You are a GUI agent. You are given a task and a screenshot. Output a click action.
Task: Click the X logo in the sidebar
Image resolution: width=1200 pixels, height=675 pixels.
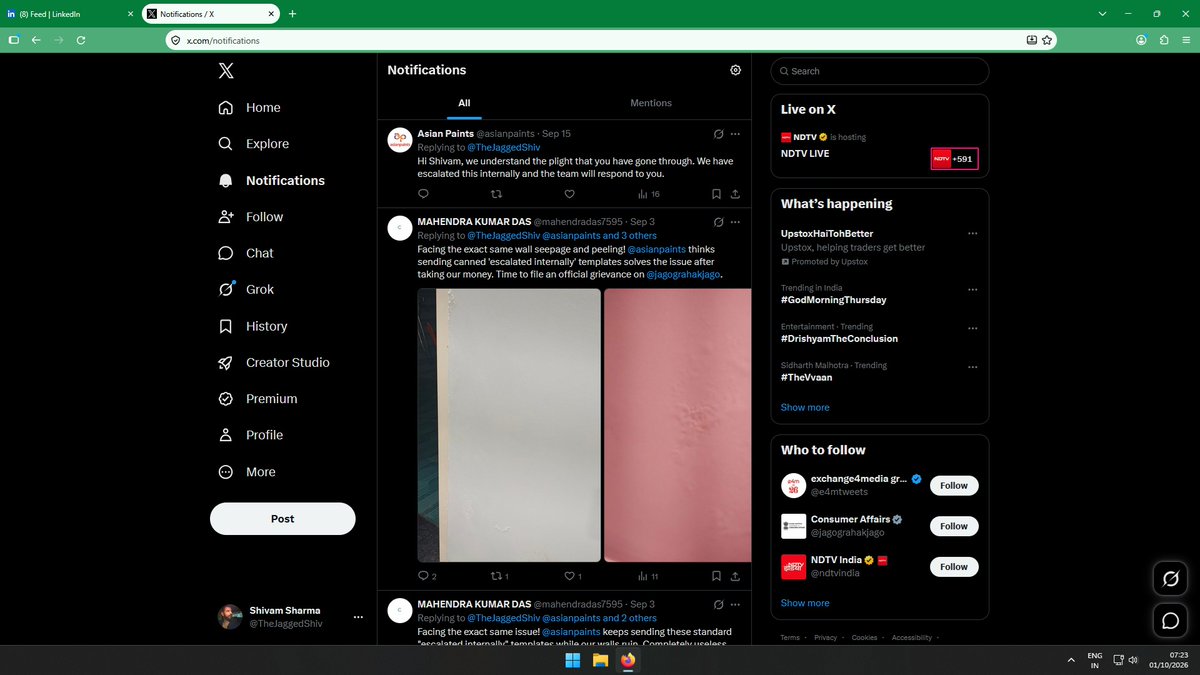[227, 70]
